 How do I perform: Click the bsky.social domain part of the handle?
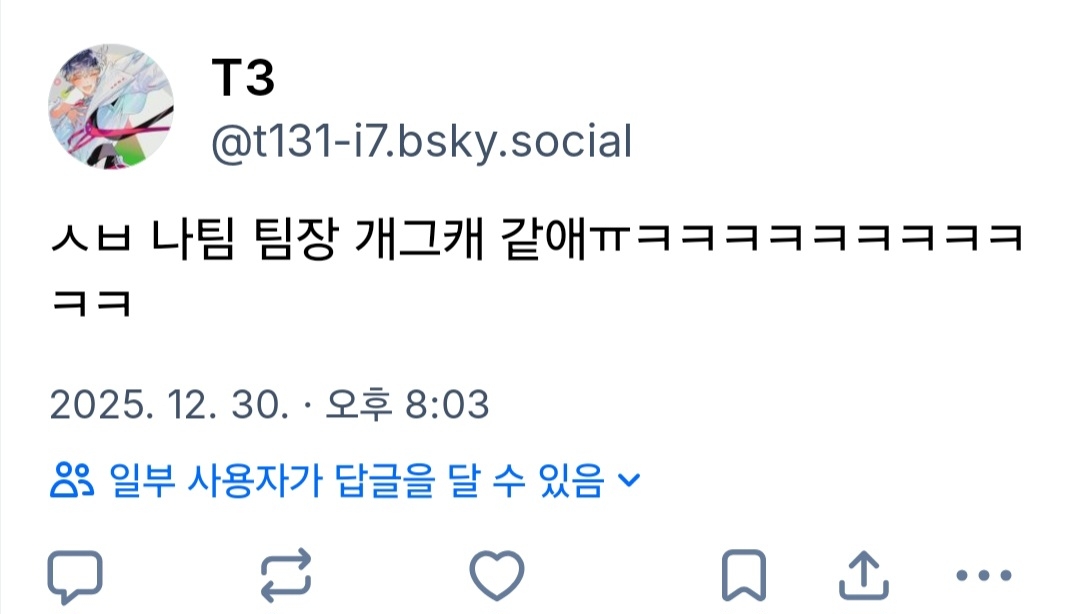point(515,142)
